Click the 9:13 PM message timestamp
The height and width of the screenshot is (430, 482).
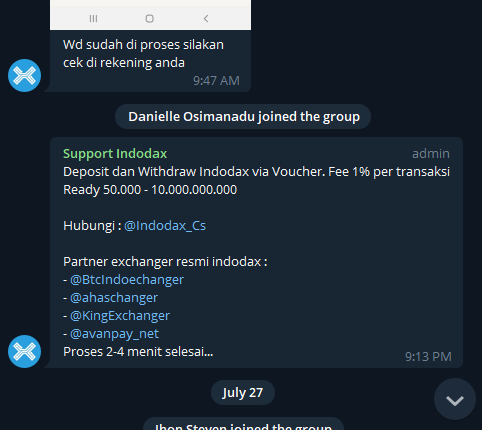pyautogui.click(x=428, y=357)
